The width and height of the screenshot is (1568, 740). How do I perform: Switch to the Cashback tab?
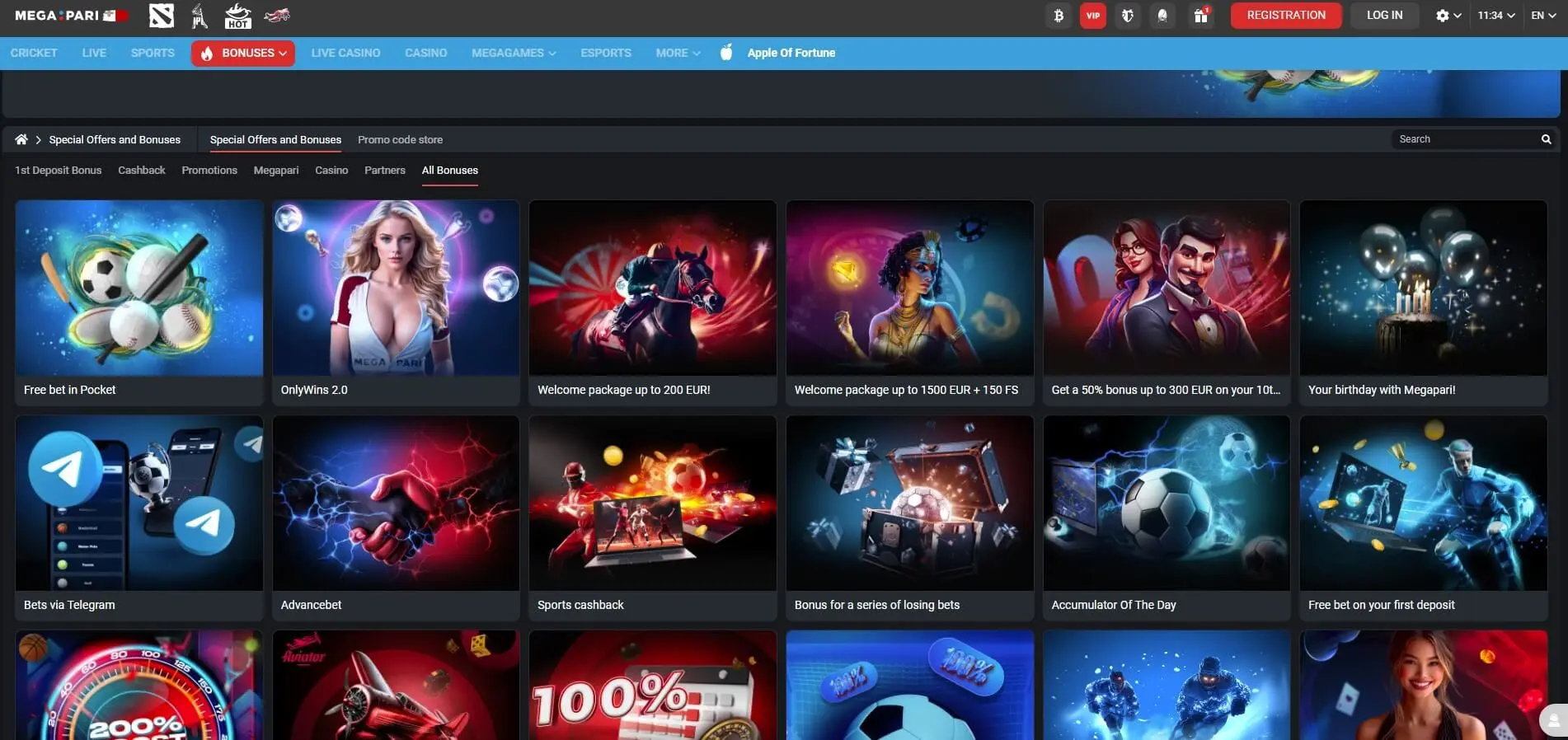(x=141, y=171)
